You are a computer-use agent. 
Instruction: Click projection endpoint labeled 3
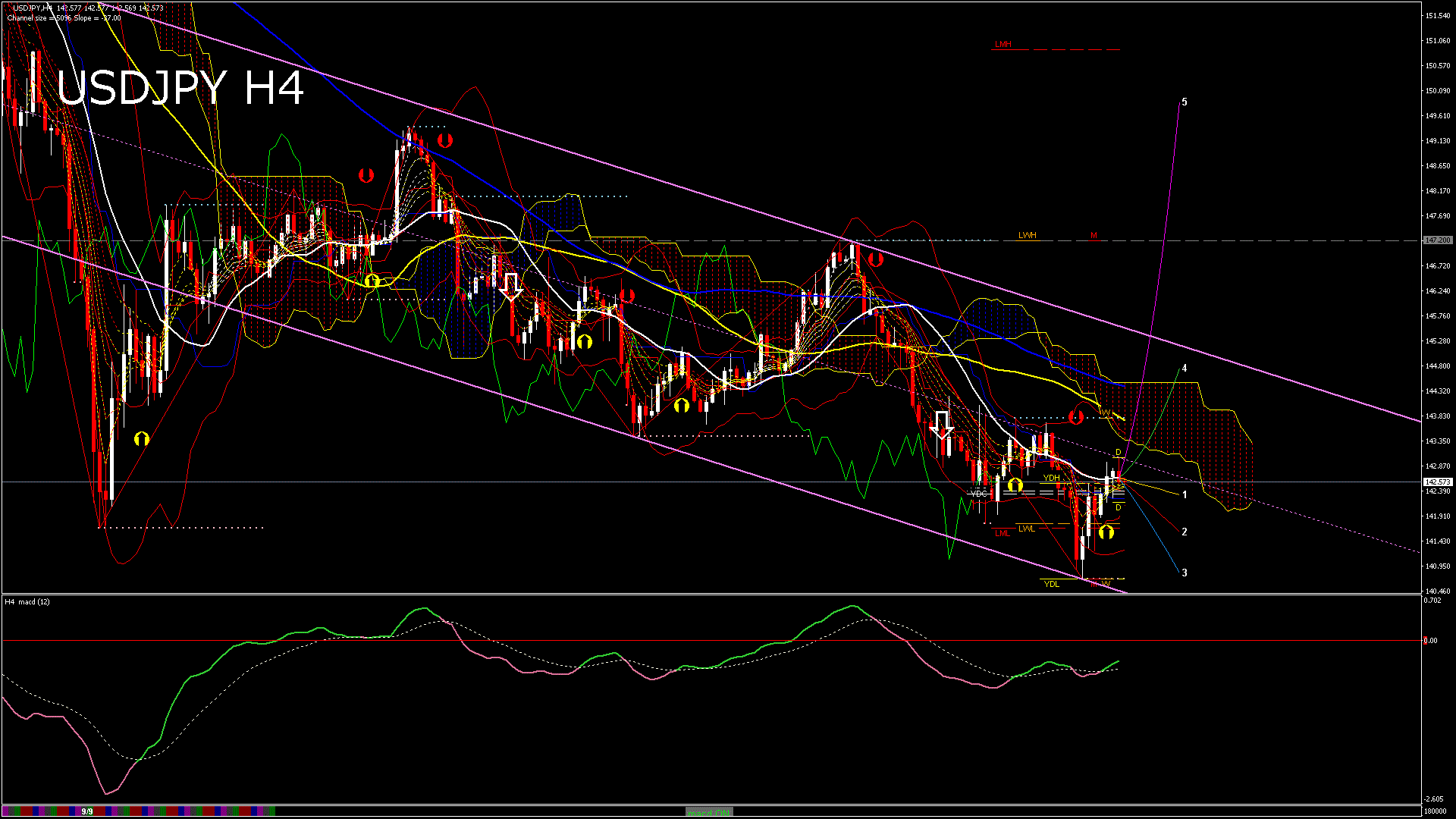pyautogui.click(x=1185, y=573)
